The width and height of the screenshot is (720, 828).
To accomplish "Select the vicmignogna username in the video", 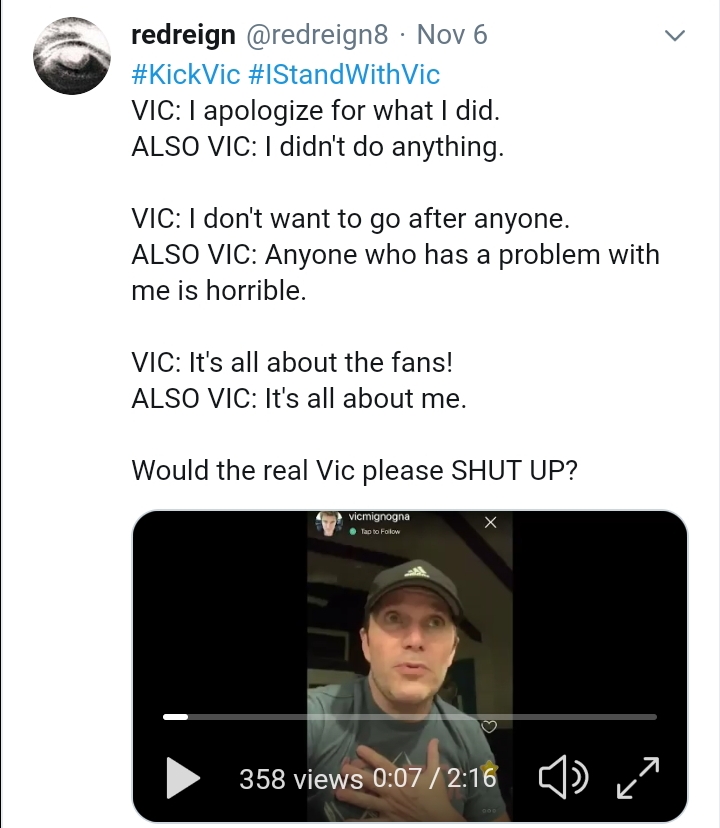I will point(379,516).
